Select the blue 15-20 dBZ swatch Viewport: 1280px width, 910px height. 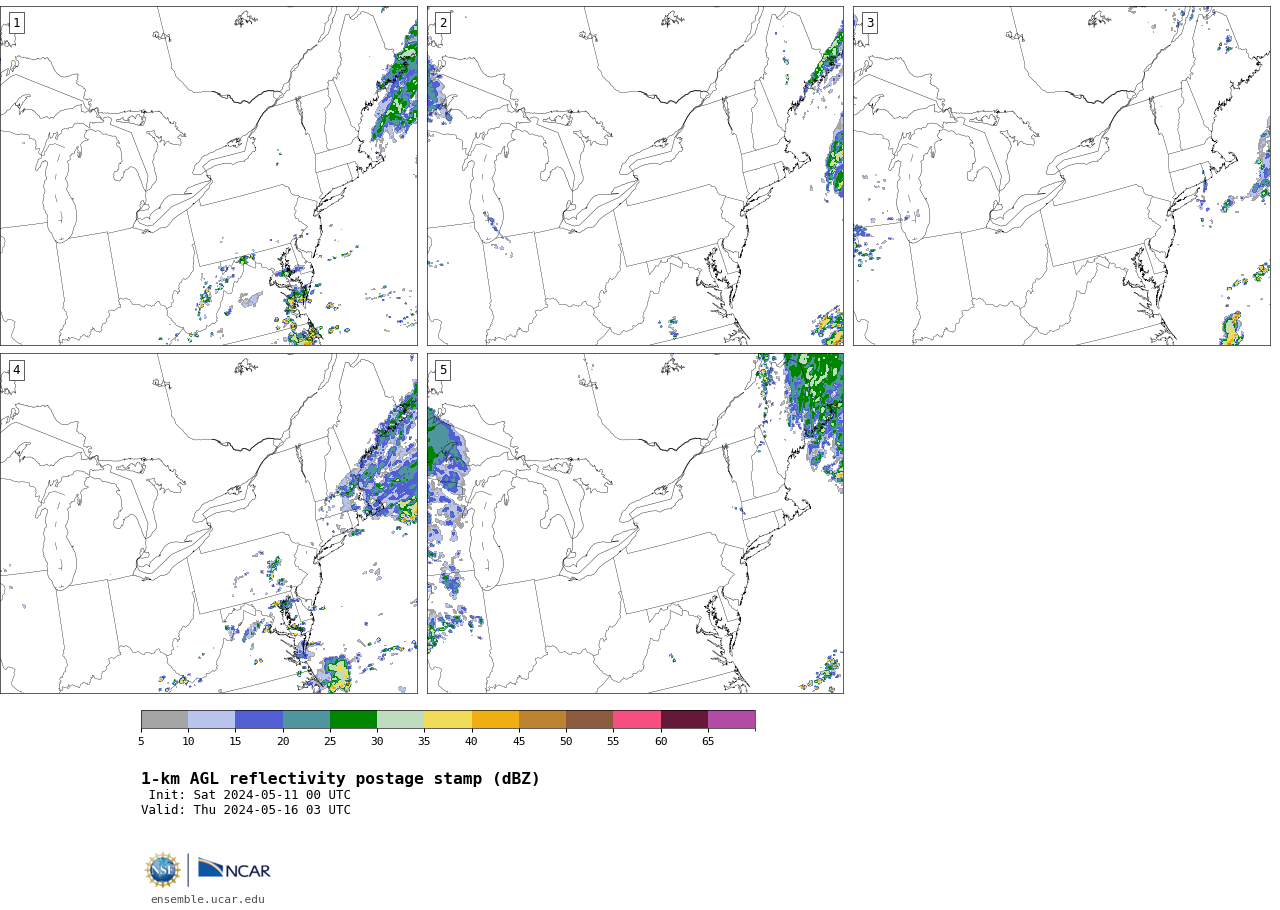click(x=259, y=720)
